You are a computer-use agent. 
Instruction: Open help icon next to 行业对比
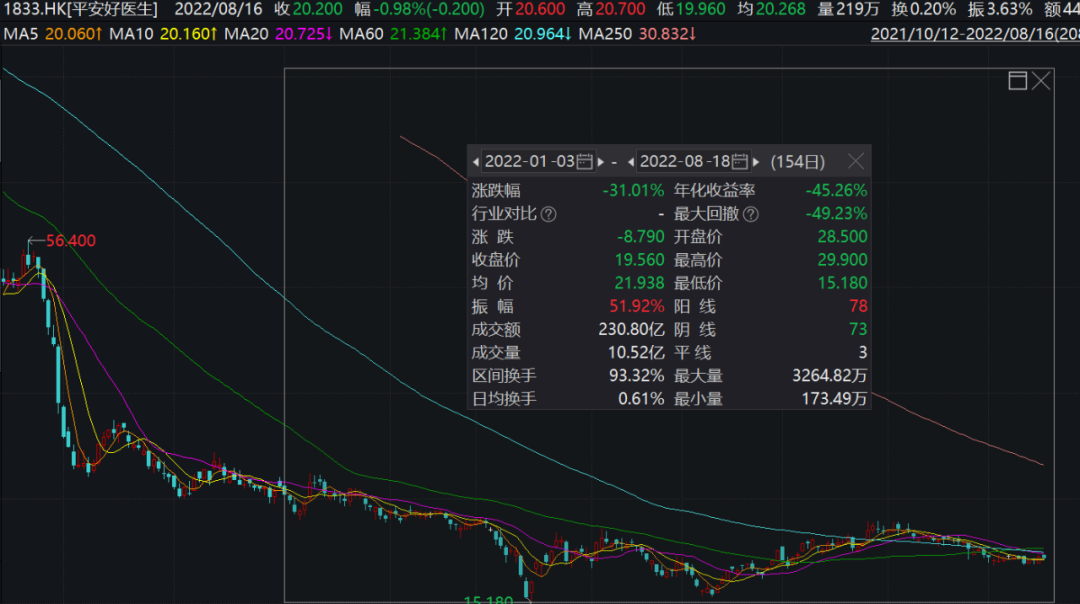[x=548, y=214]
